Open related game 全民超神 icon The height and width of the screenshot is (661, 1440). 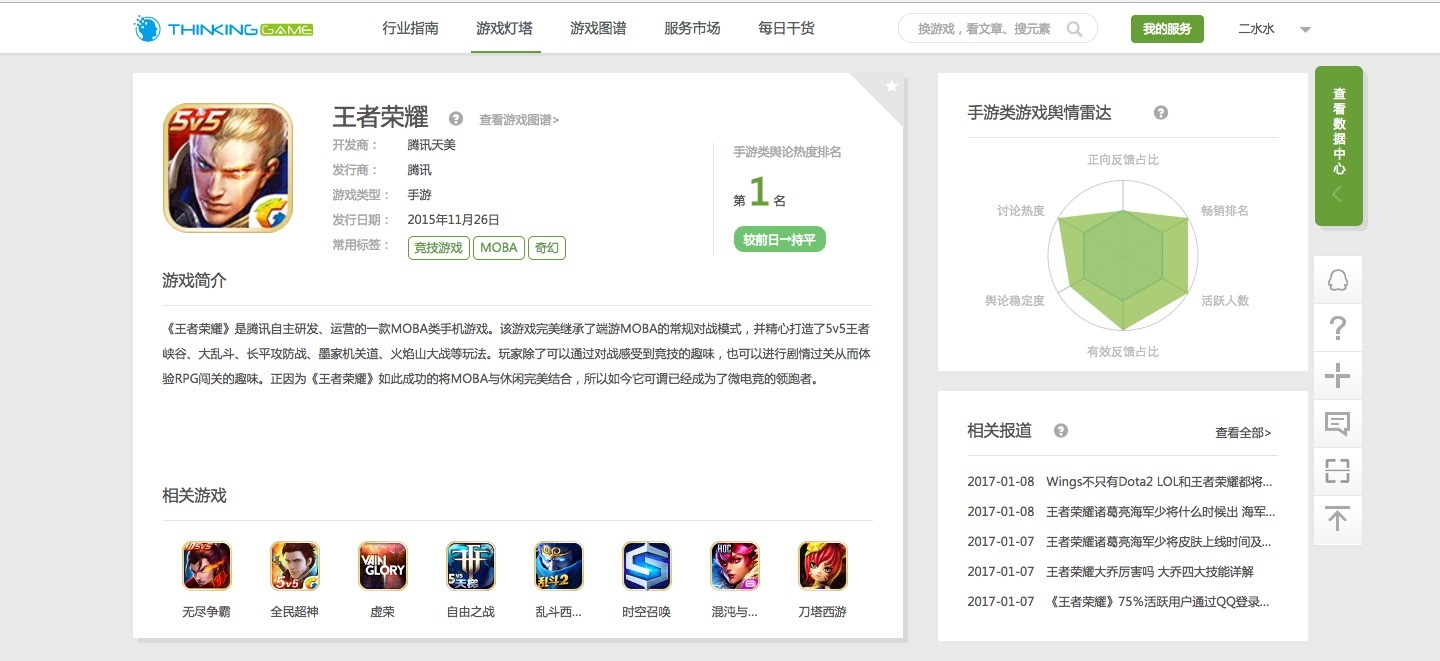pos(295,566)
